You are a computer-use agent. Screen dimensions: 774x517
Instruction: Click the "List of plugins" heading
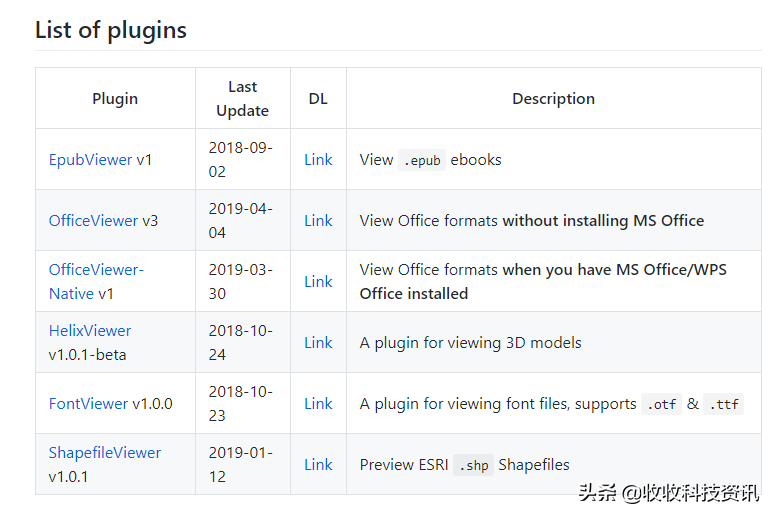coord(111,30)
